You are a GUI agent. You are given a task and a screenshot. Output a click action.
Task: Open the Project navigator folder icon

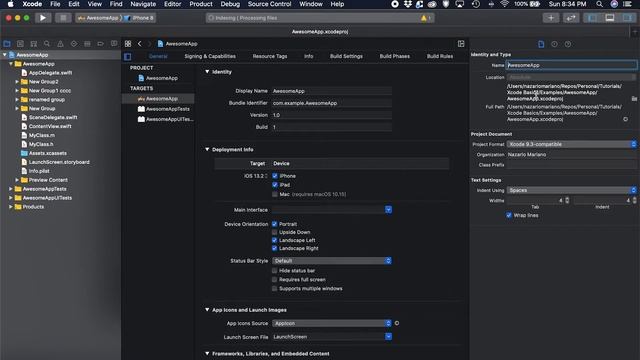7,44
